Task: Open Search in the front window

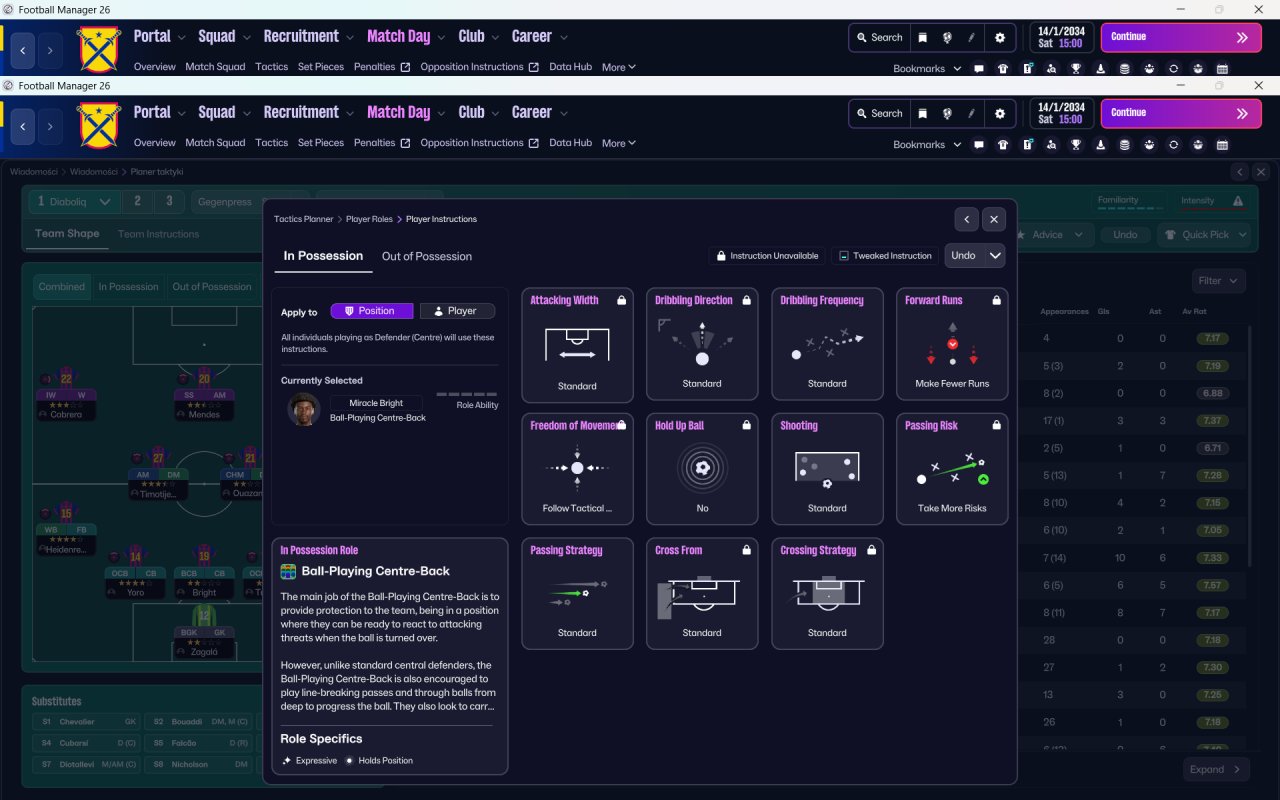Action: pos(879,113)
